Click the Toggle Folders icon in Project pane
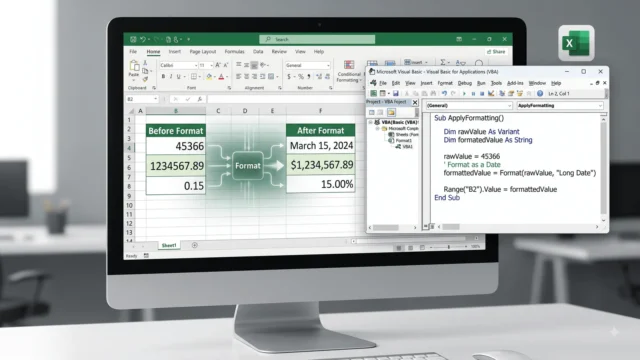The height and width of the screenshot is (360, 640). point(391,112)
